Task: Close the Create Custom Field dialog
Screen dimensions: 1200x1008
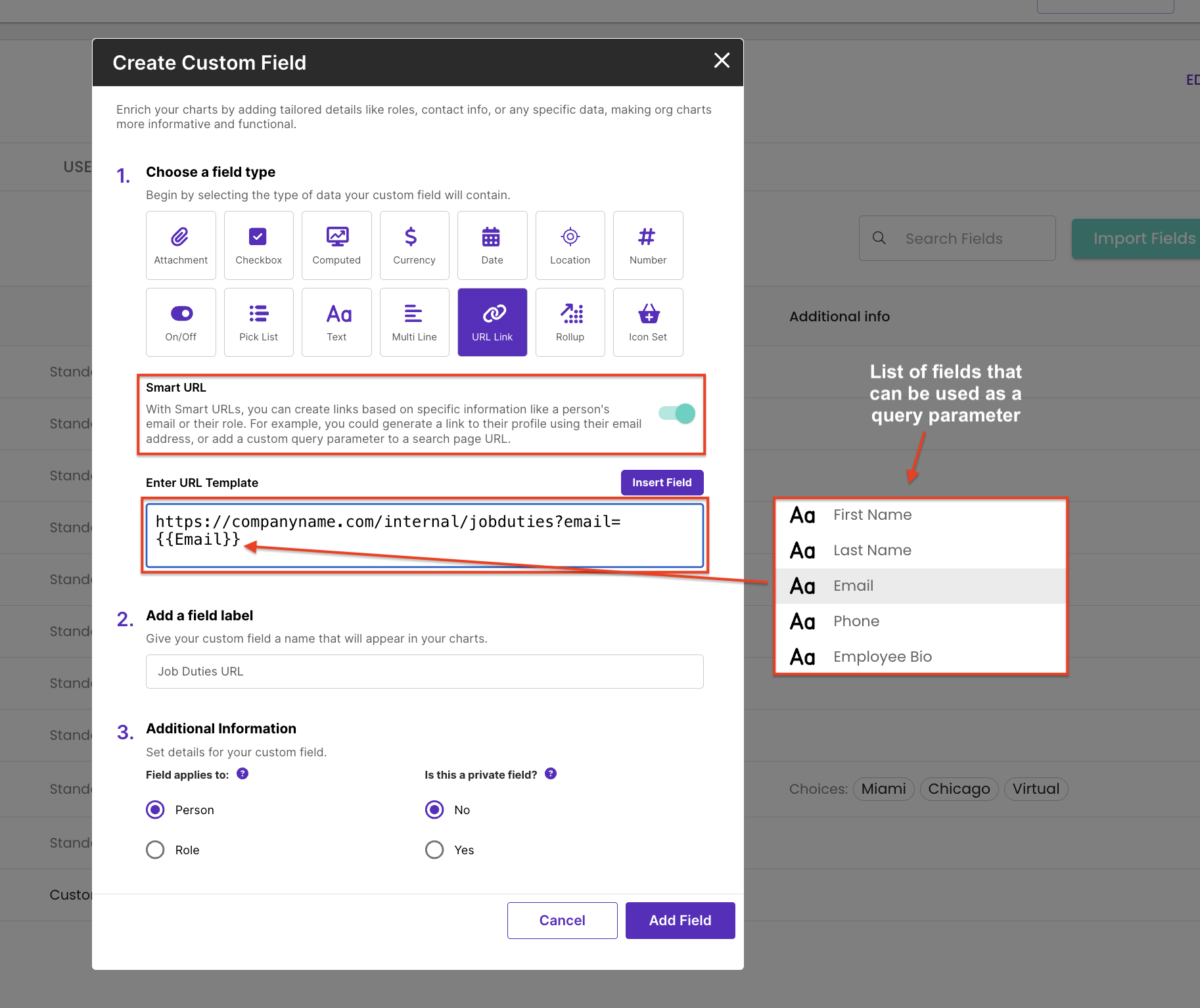Action: [722, 61]
